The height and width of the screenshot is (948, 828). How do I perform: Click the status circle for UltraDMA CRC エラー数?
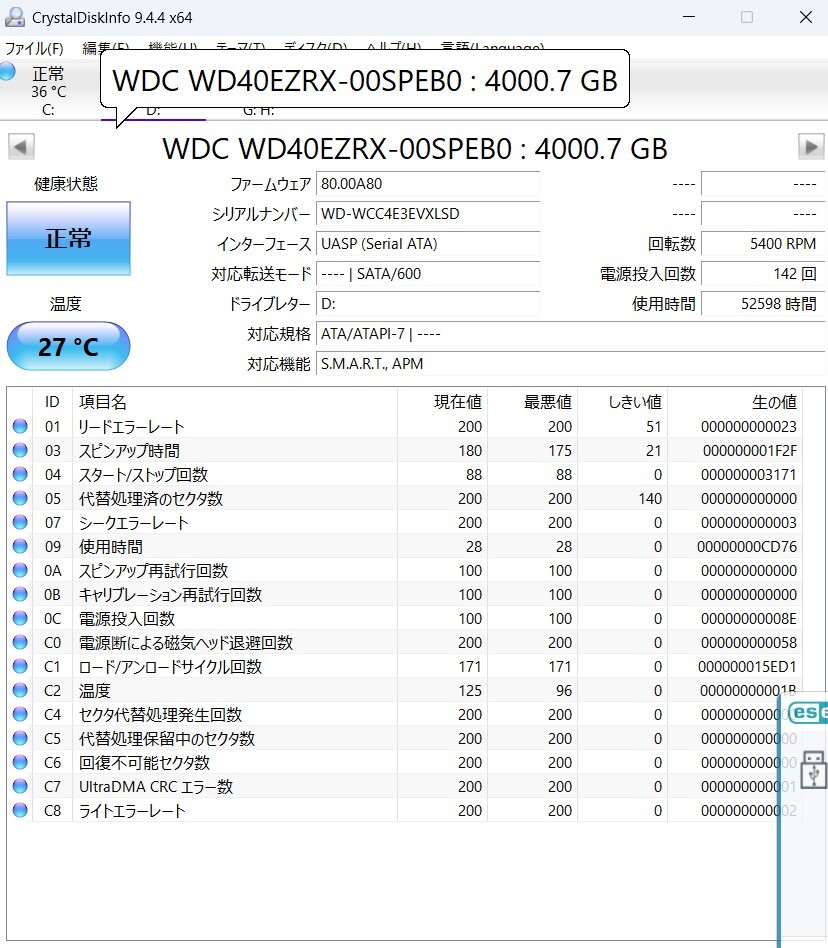20,786
